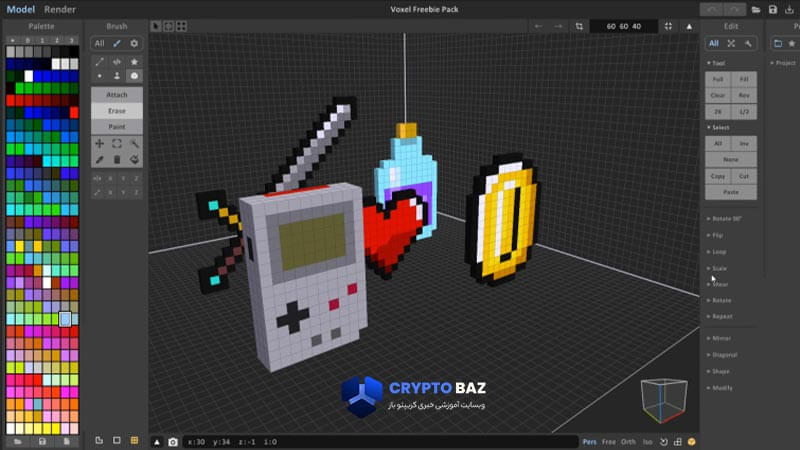Open the wrench tab in Edit panel
800x450 pixels.
pyautogui.click(x=748, y=43)
